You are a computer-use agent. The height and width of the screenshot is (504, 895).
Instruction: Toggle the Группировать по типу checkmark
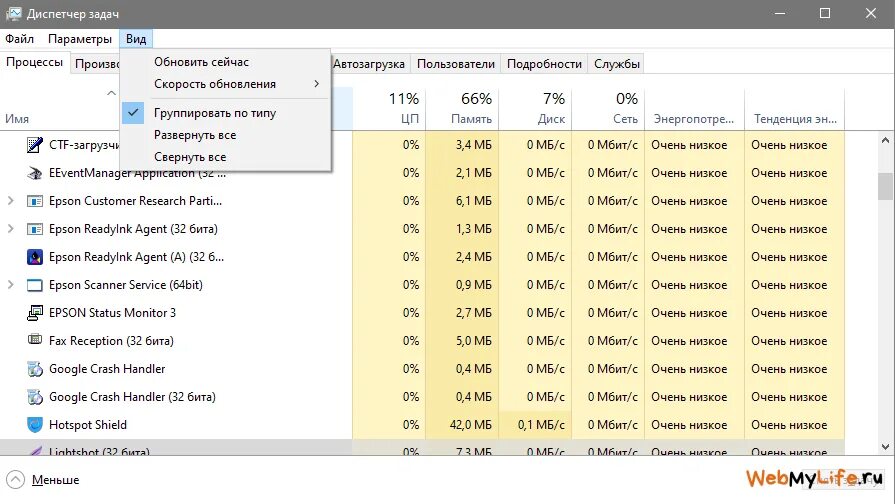[132, 112]
